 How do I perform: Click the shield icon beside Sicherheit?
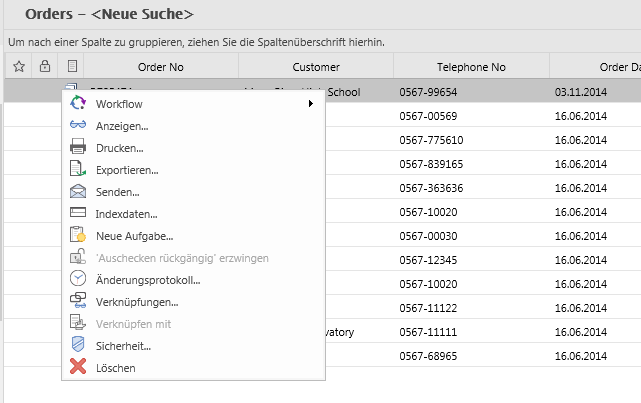(78, 346)
